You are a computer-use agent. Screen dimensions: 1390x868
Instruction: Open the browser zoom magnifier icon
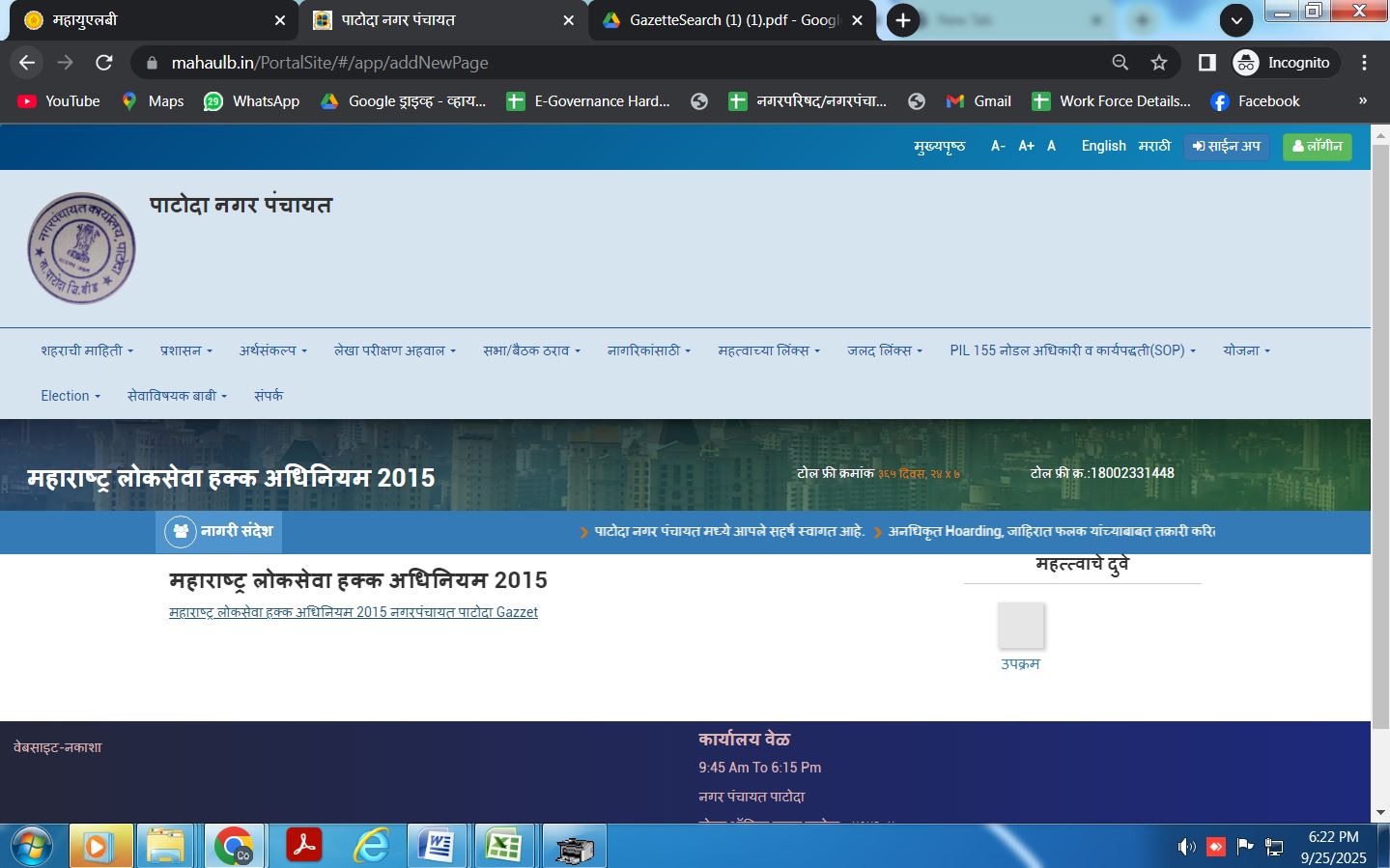(x=1121, y=63)
